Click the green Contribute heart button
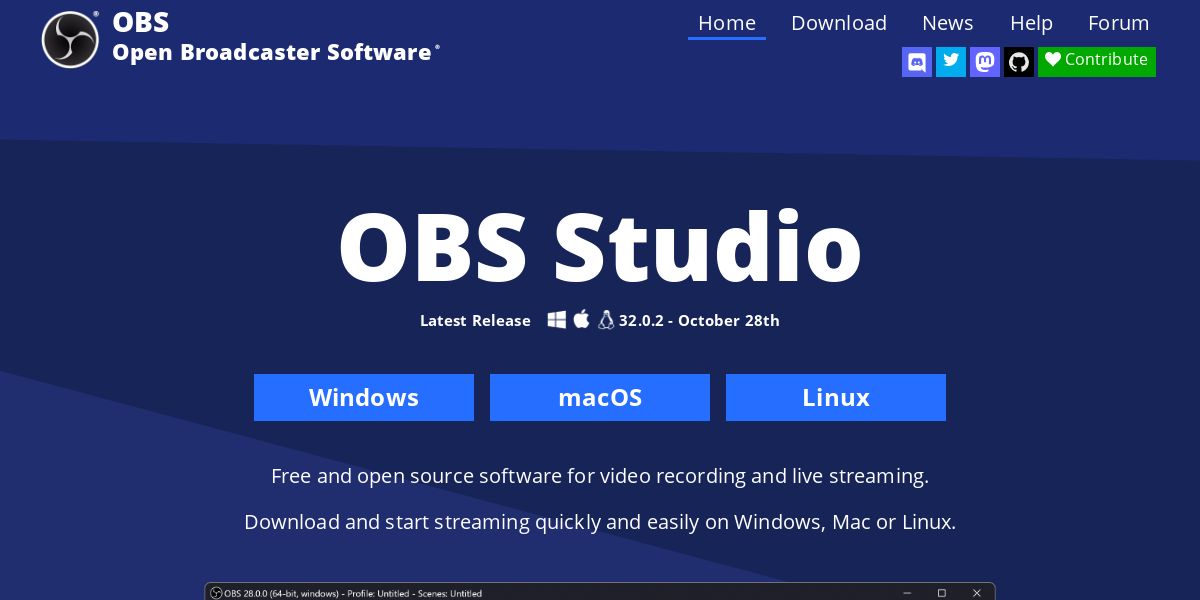 coord(1097,61)
